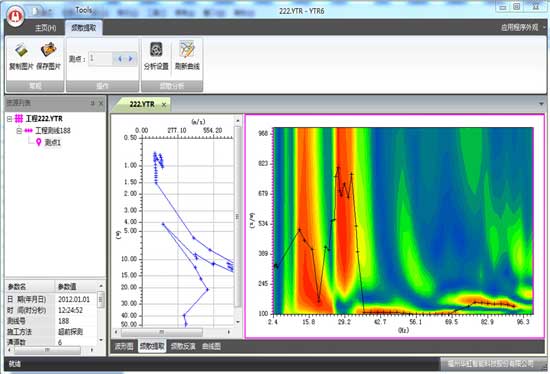Image resolution: width=550 pixels, height=374 pixels.
Task: Switch to the 主页(H) ribbon tab
Action: click(45, 28)
